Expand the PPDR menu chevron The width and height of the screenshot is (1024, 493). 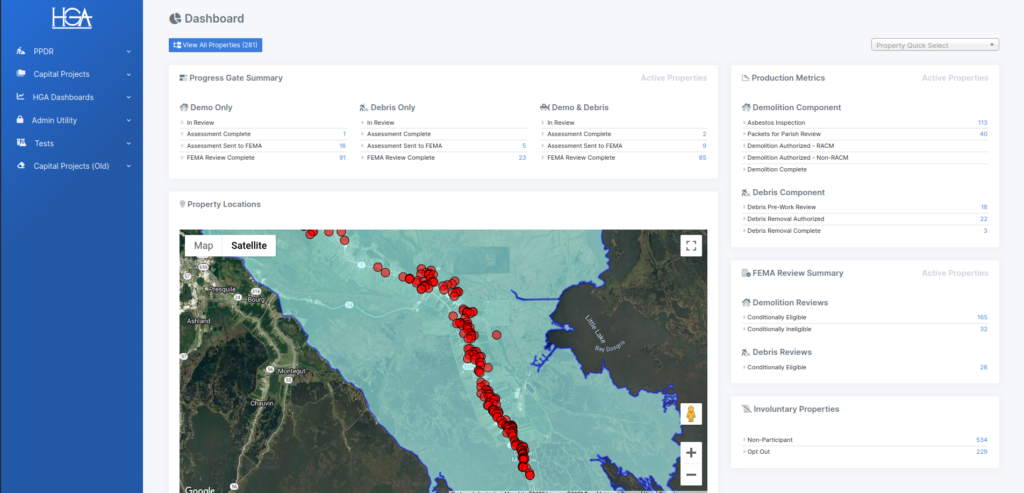pyautogui.click(x=129, y=51)
